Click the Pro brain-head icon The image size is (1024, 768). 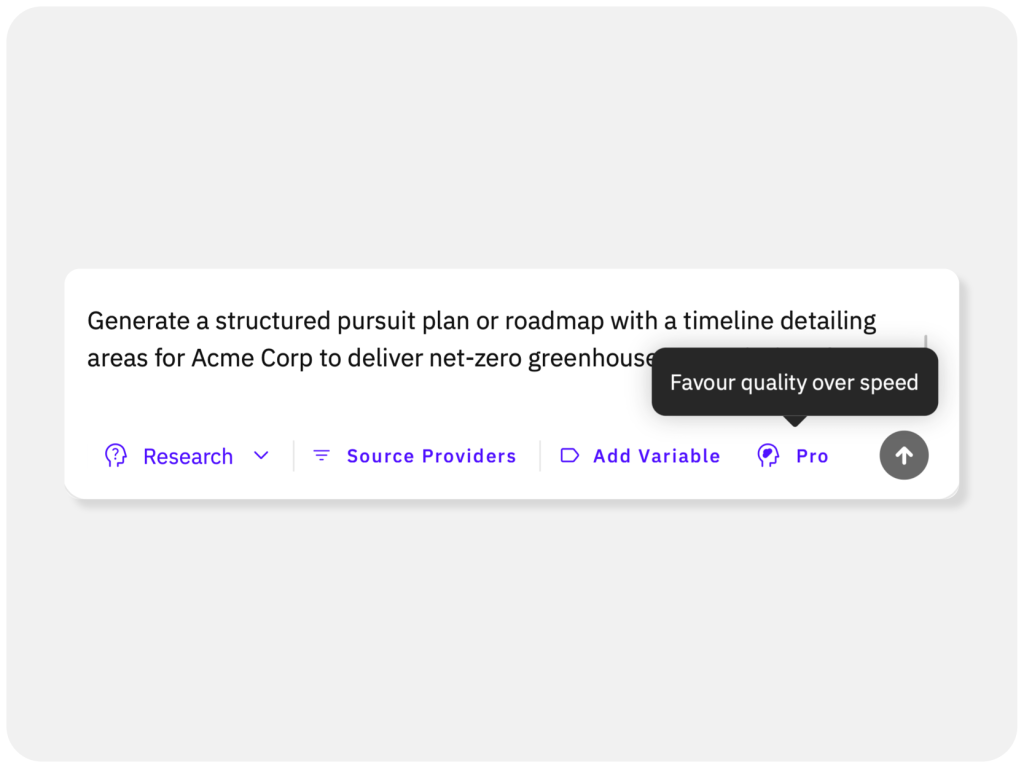pos(768,456)
